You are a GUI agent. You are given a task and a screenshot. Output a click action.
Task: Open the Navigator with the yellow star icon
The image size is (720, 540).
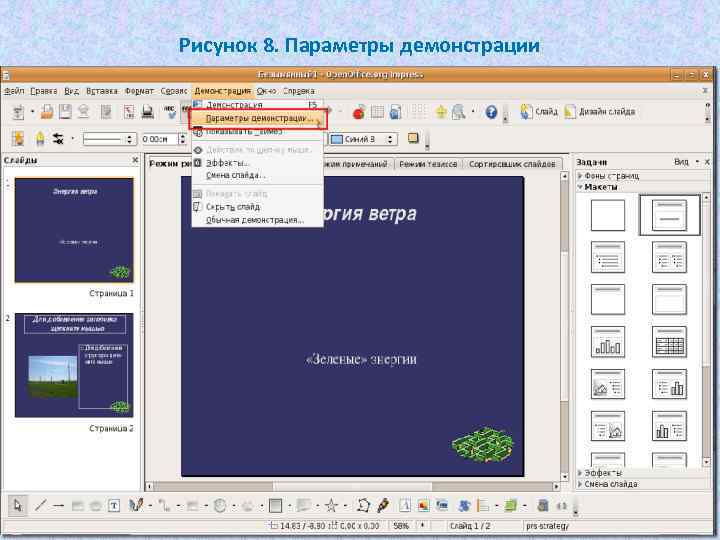pyautogui.click(x=441, y=112)
